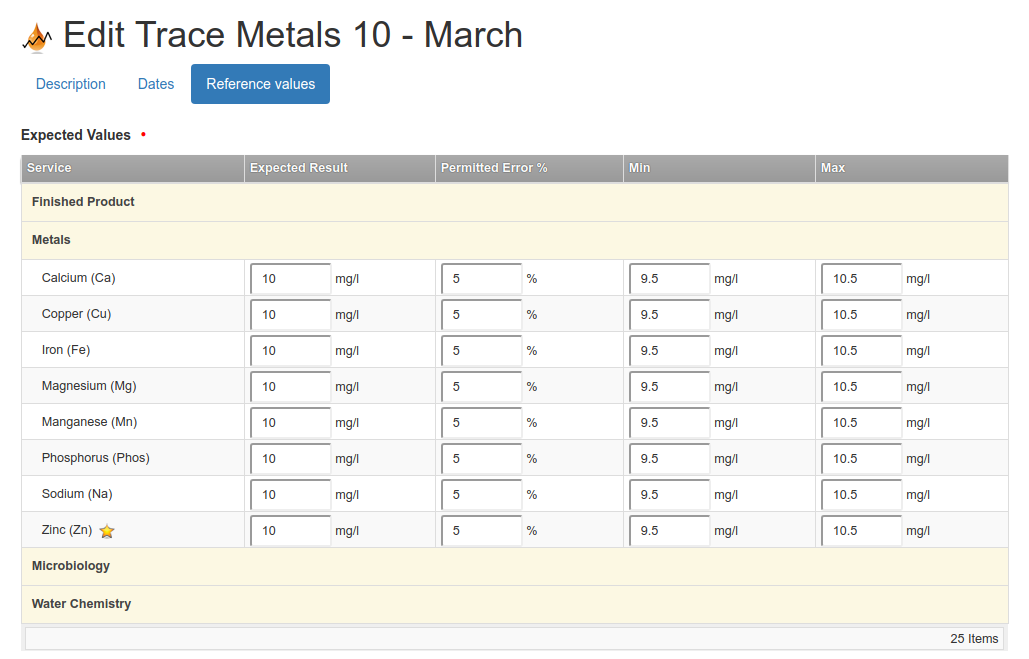Click the star icon next to Zinc (Zn)
The width and height of the screenshot is (1029, 659).
pyautogui.click(x=107, y=532)
